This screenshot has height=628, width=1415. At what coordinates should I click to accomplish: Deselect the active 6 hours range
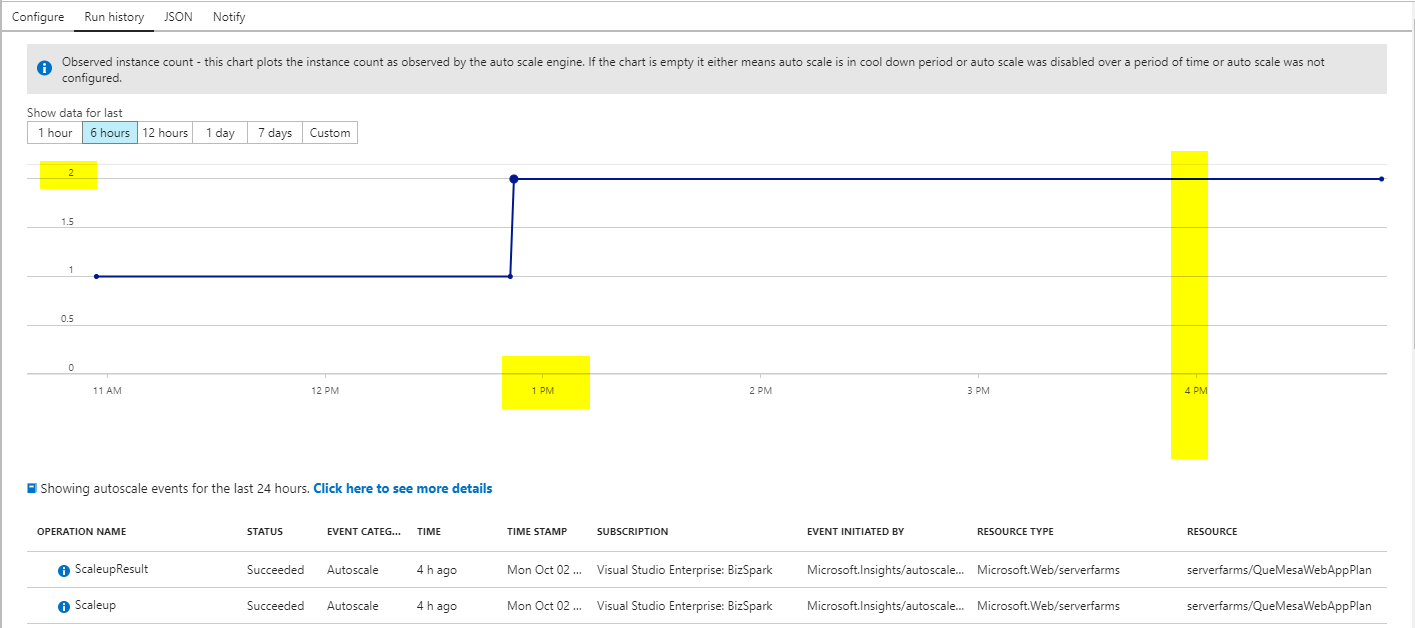pos(109,132)
